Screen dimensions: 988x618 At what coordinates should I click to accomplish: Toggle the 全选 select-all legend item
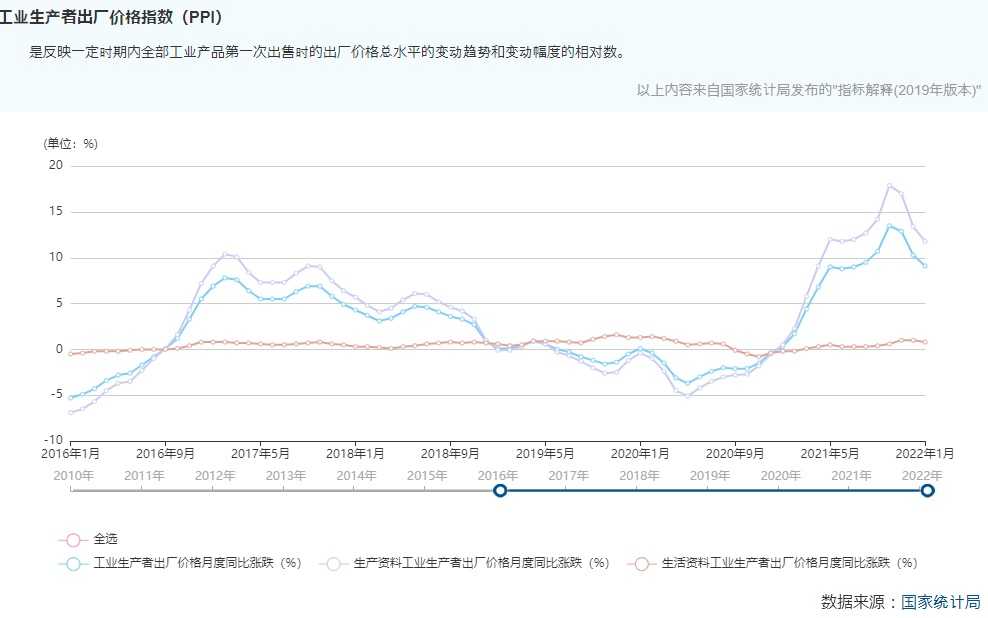point(71,539)
